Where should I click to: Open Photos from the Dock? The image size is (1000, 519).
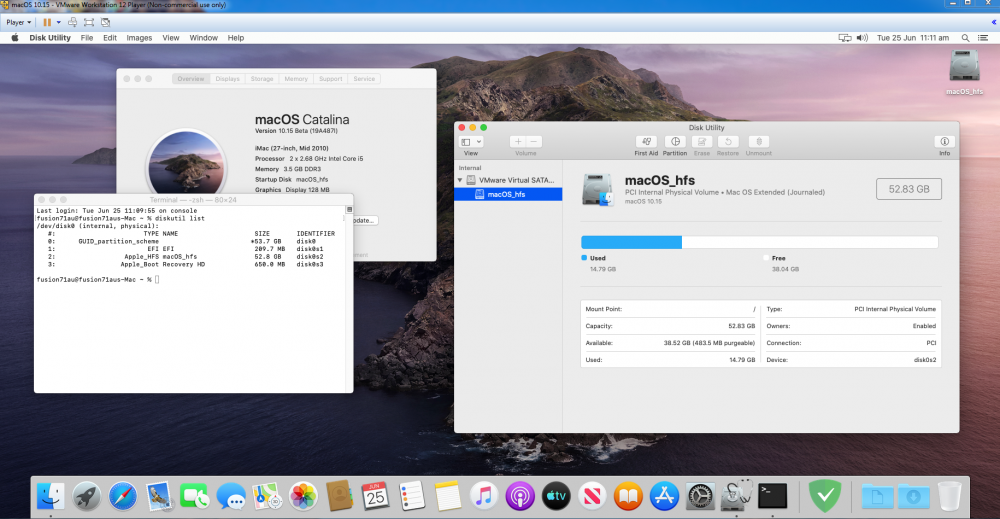point(303,495)
